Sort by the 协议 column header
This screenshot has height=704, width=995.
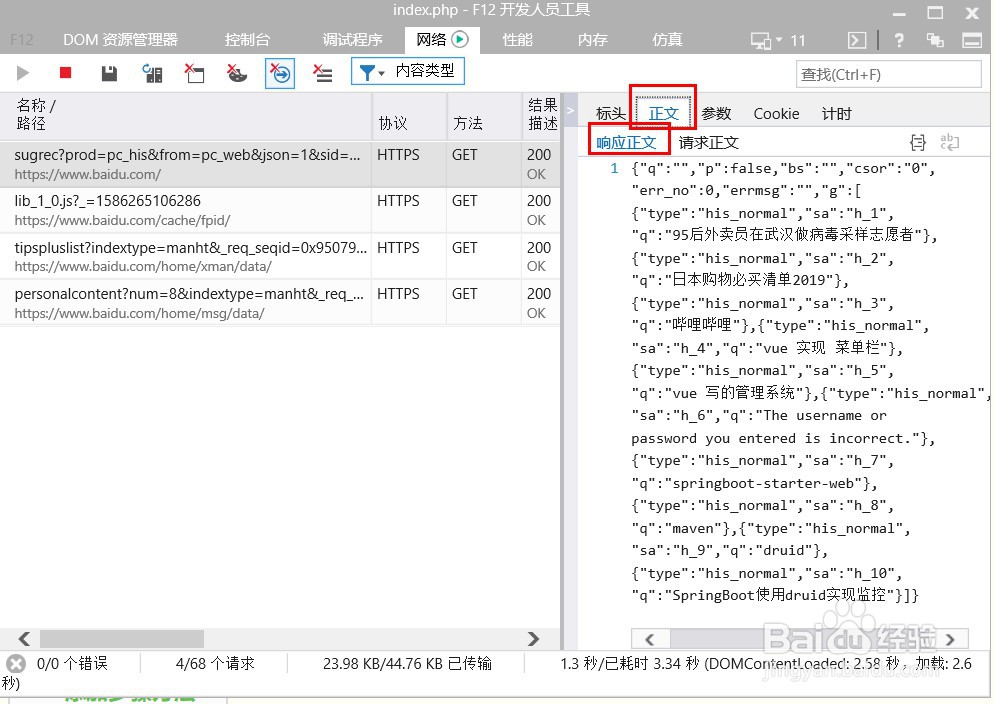[x=409, y=115]
